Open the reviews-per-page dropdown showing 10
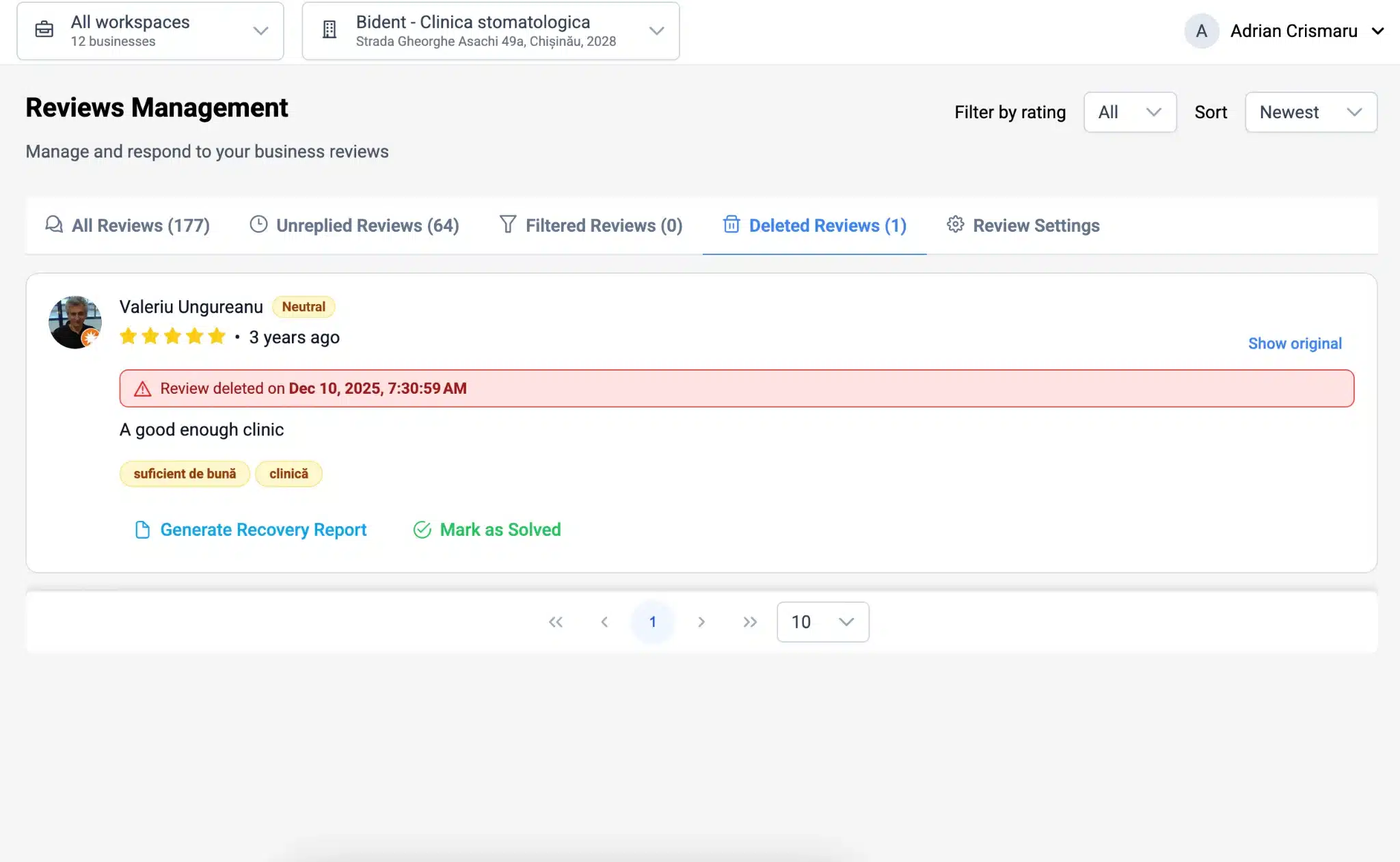 click(822, 621)
